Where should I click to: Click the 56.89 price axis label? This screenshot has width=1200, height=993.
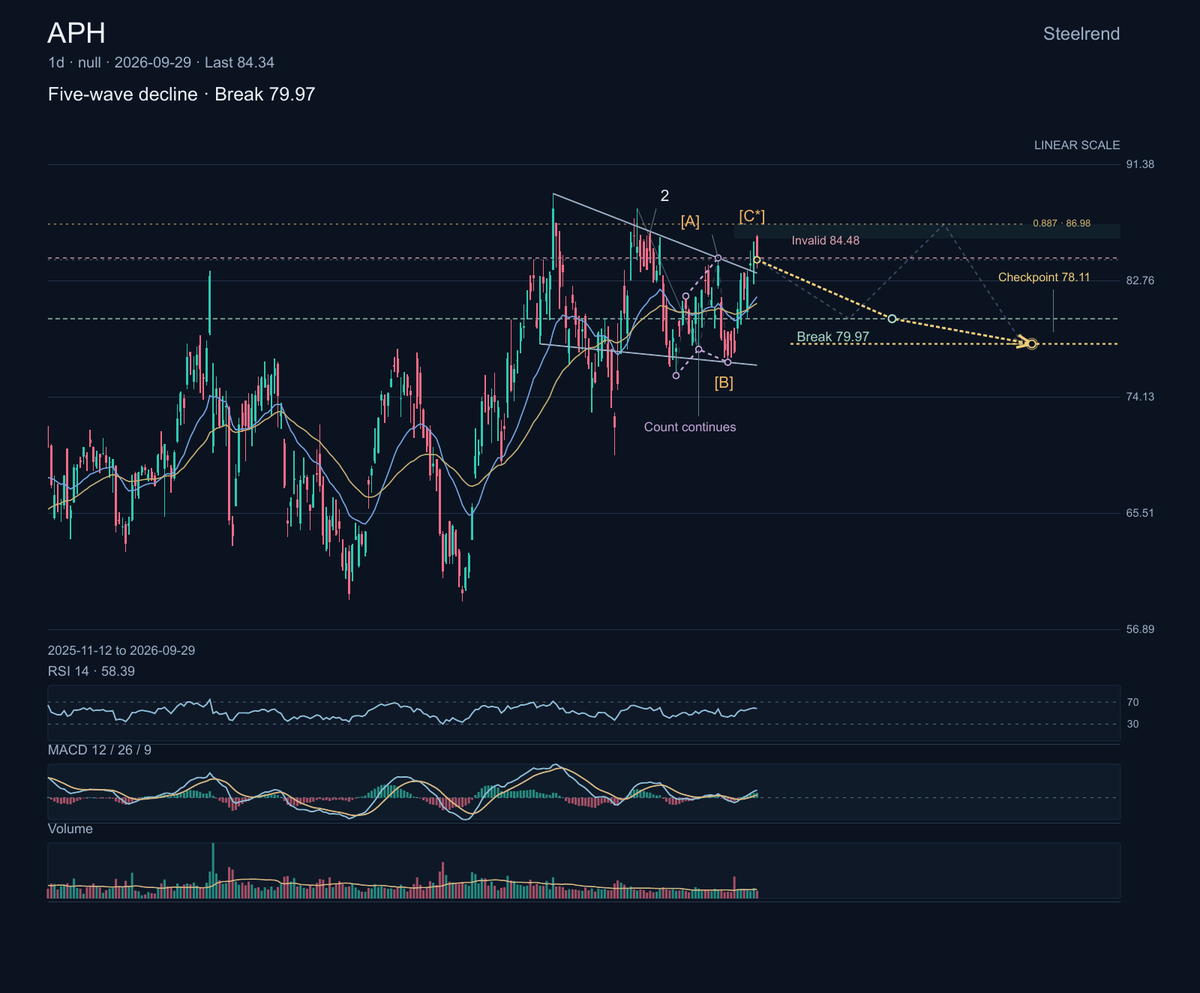click(1140, 629)
